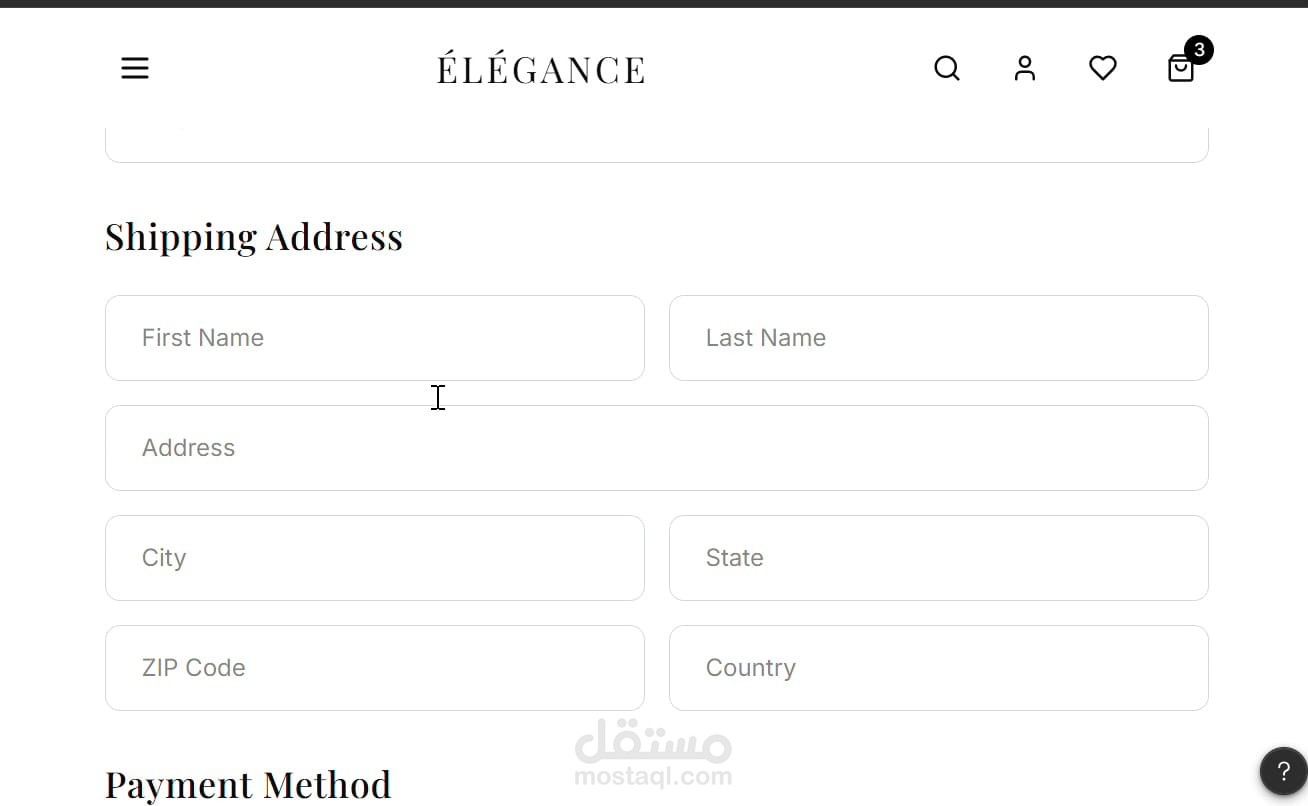
Task: Click the cart item count badge
Action: coord(1198,50)
